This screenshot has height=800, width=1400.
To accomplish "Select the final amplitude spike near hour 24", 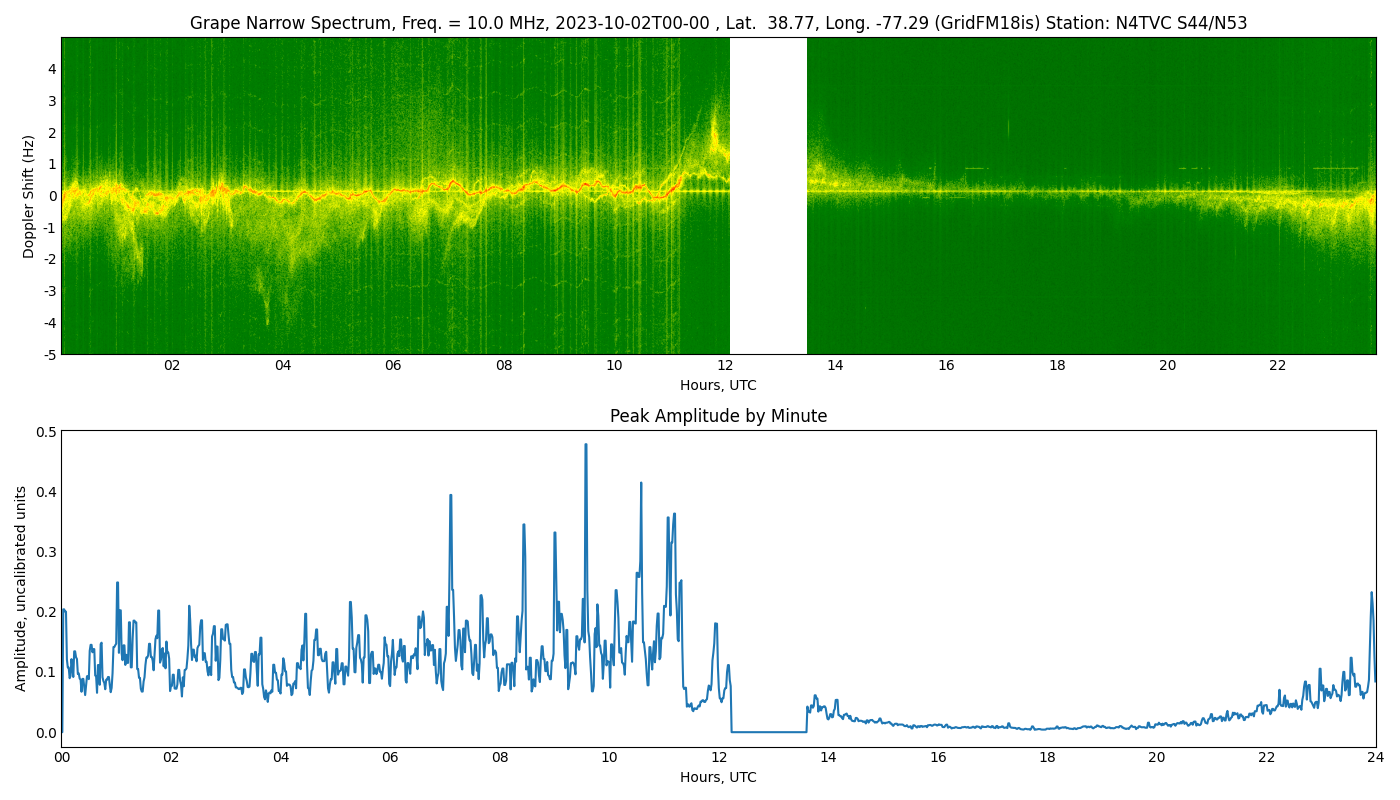I will pyautogui.click(x=1371, y=594).
